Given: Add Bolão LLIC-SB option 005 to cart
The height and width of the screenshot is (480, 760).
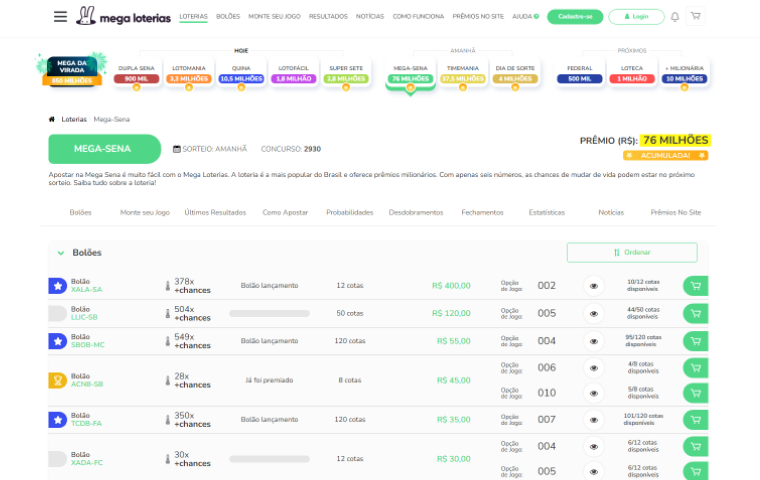Looking at the screenshot, I should [694, 313].
